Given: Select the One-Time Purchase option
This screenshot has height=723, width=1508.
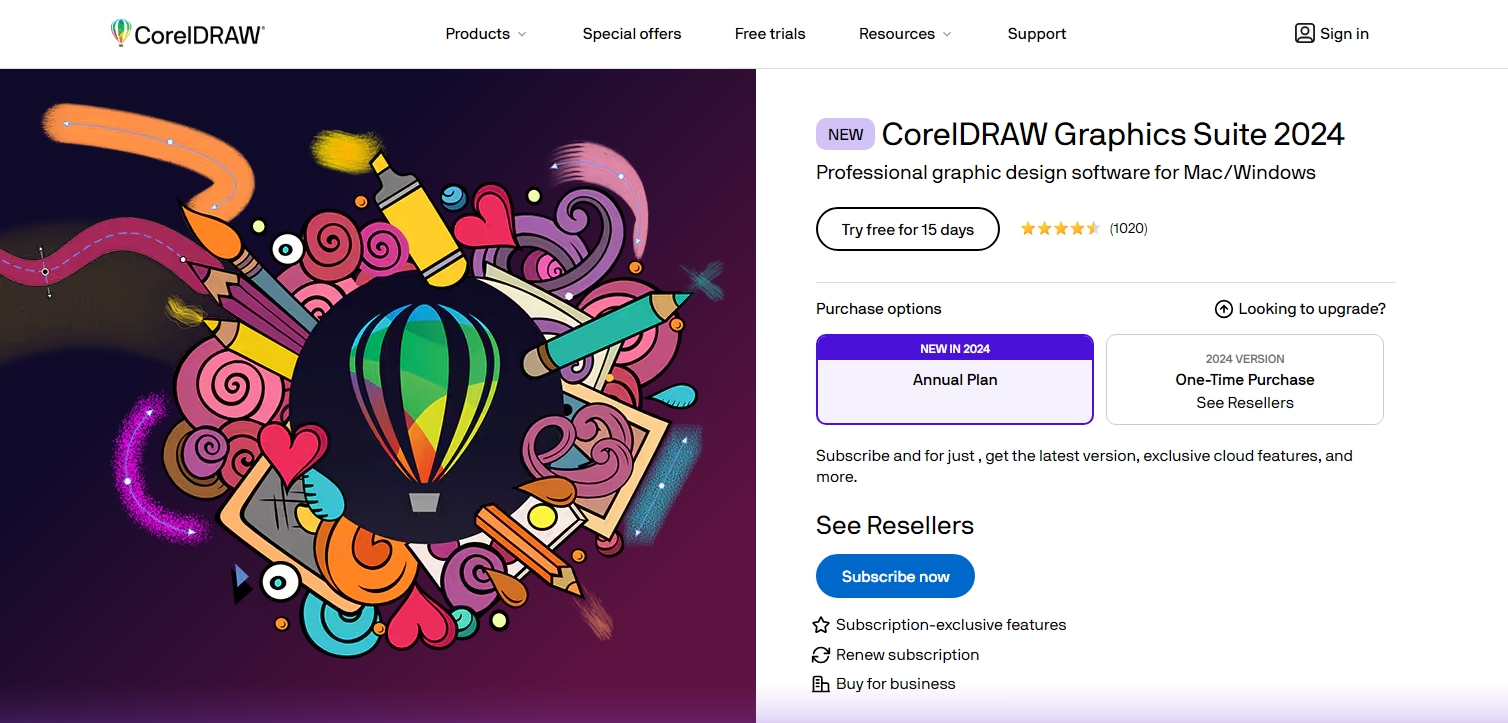Looking at the screenshot, I should [1244, 380].
